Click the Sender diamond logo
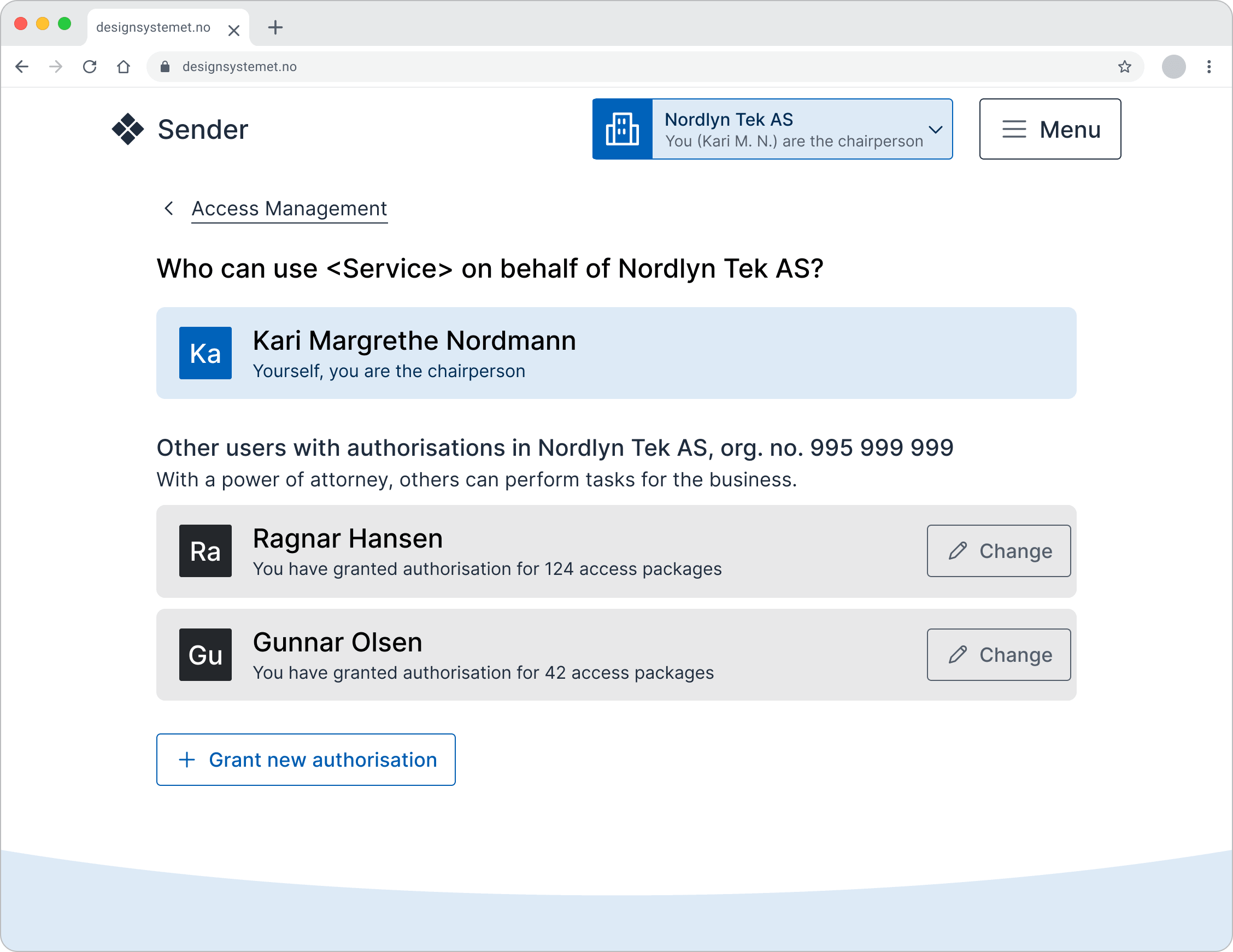This screenshot has width=1233, height=952. coord(127,130)
